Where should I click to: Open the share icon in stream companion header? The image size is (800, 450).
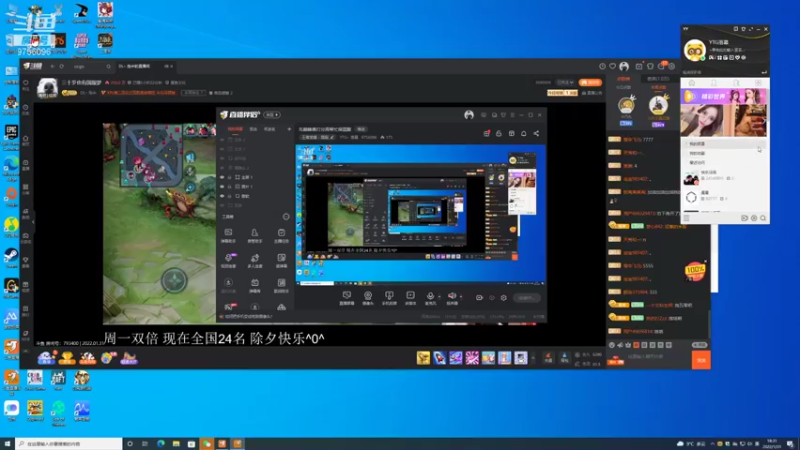point(536,134)
